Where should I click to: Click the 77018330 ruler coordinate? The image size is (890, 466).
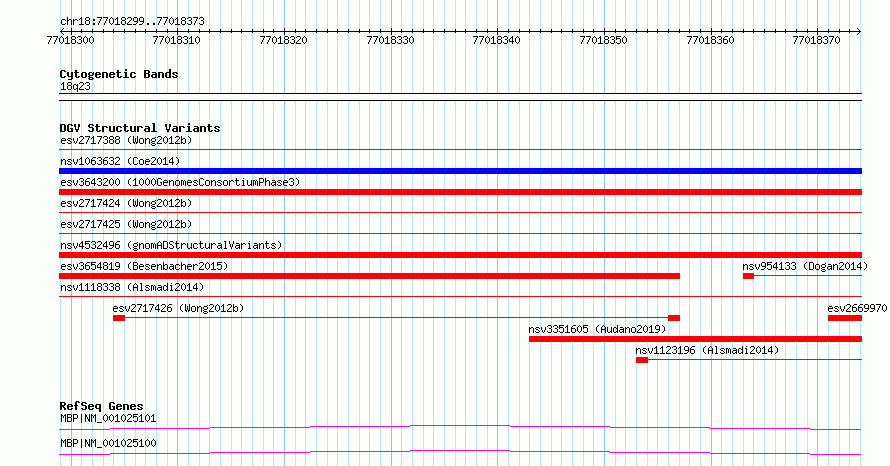click(391, 40)
